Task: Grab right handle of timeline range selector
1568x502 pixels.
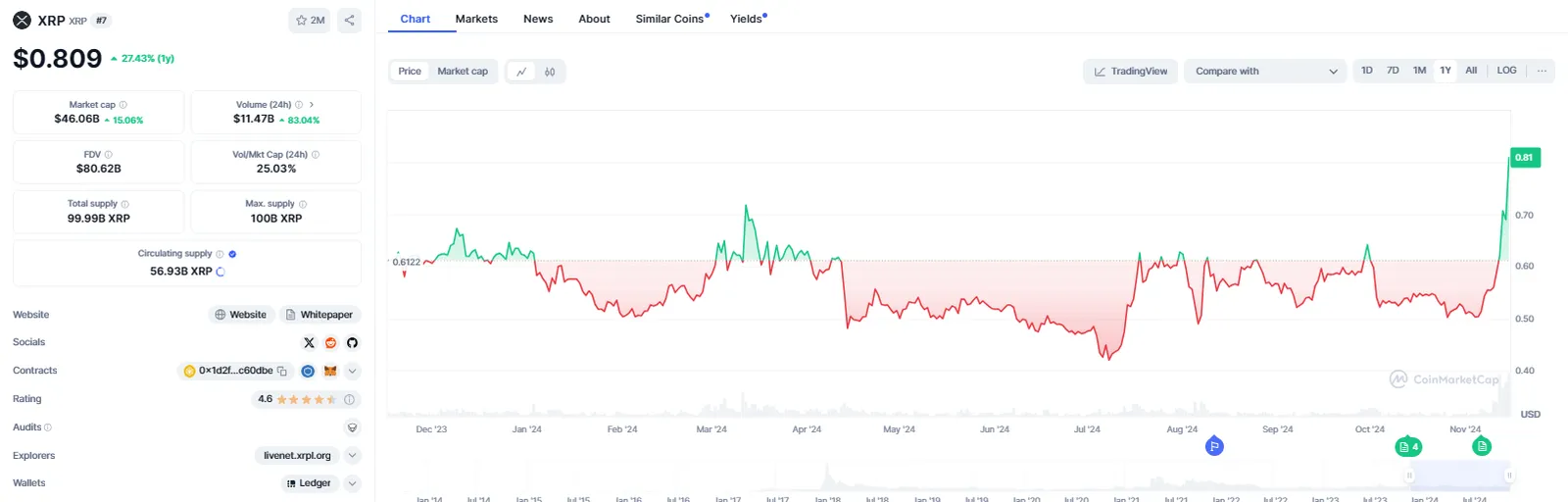Action: click(x=1509, y=476)
